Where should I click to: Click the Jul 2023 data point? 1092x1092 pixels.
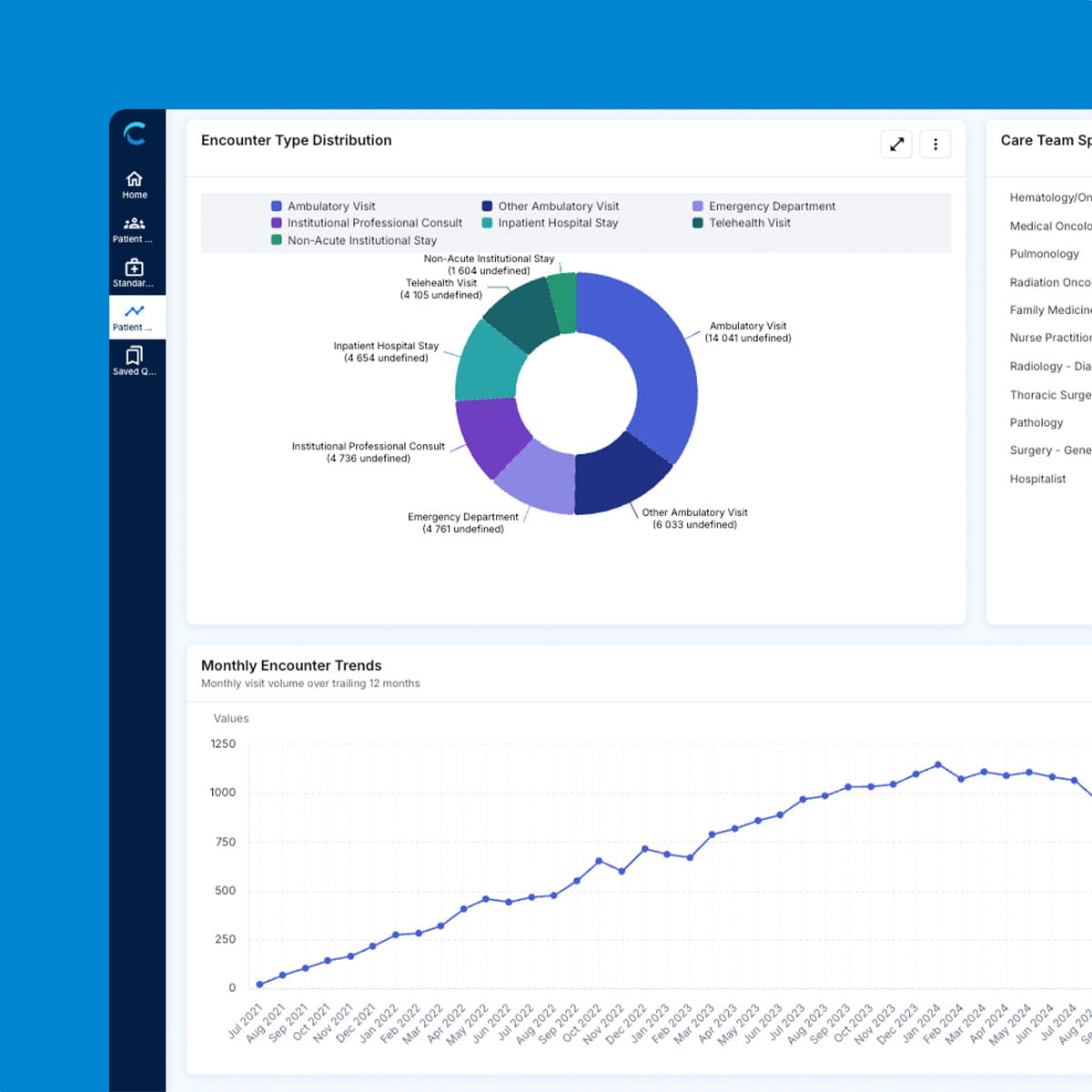(x=803, y=800)
